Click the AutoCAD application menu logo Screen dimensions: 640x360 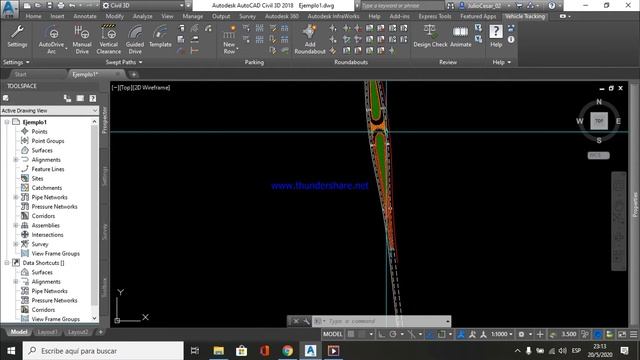10,9
